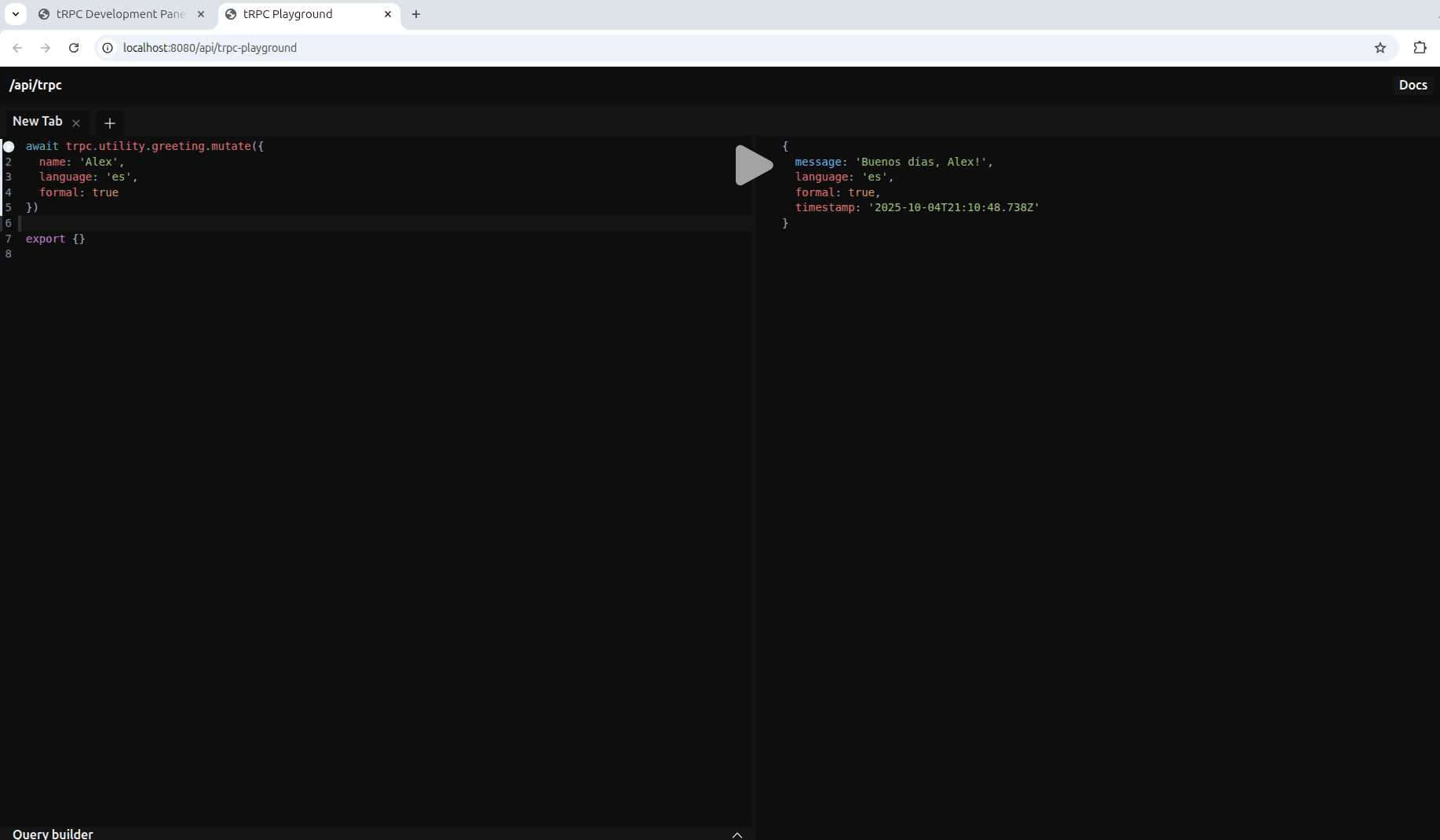Open a new browser tab
This screenshot has width=1440, height=840.
416,14
